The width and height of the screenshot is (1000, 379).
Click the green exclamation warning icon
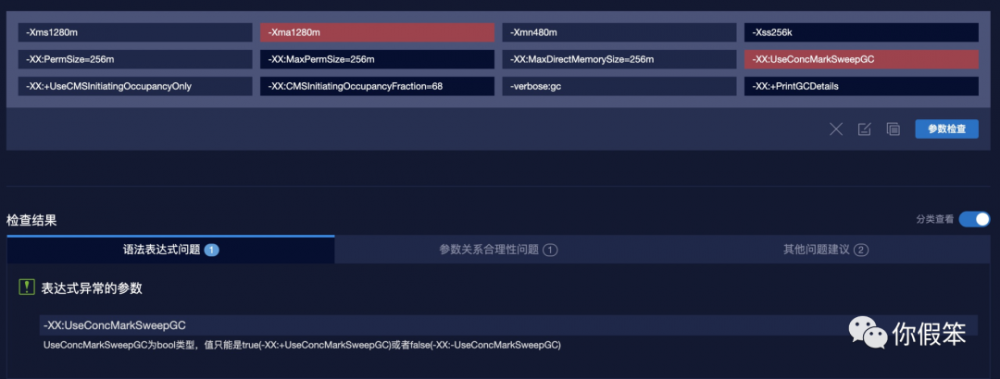(26, 288)
